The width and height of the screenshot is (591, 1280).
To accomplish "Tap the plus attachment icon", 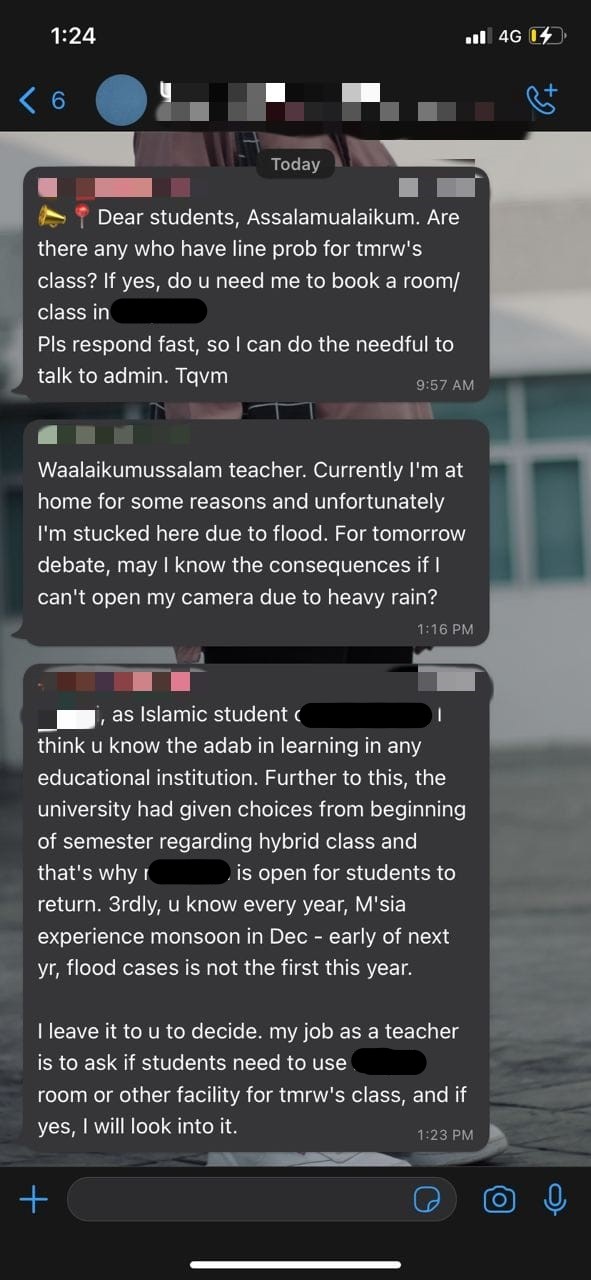I will [33, 1199].
